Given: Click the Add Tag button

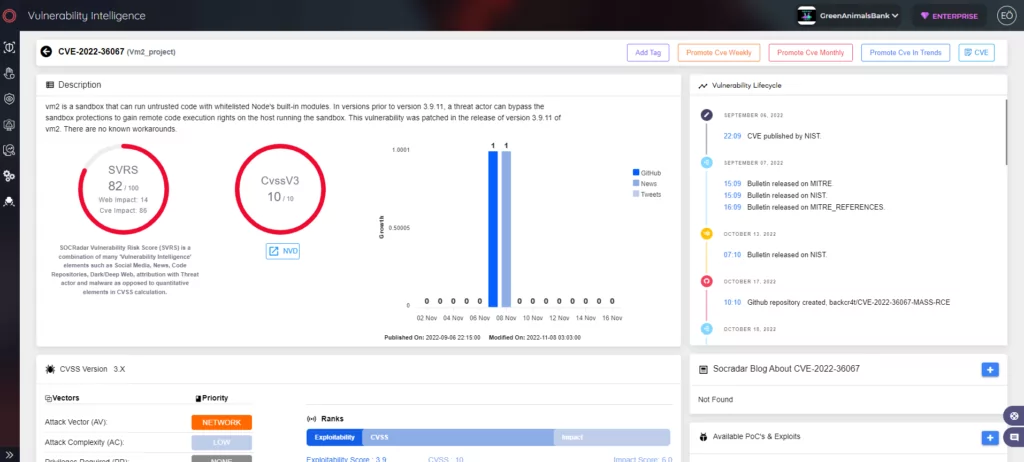Looking at the screenshot, I should point(648,53).
